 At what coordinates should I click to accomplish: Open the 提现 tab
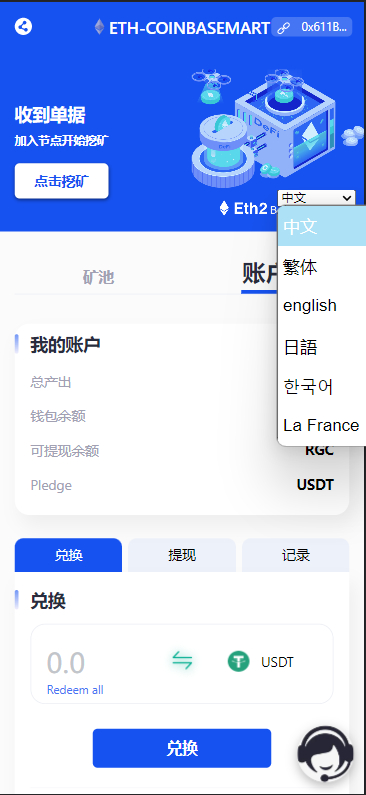pyautogui.click(x=182, y=555)
